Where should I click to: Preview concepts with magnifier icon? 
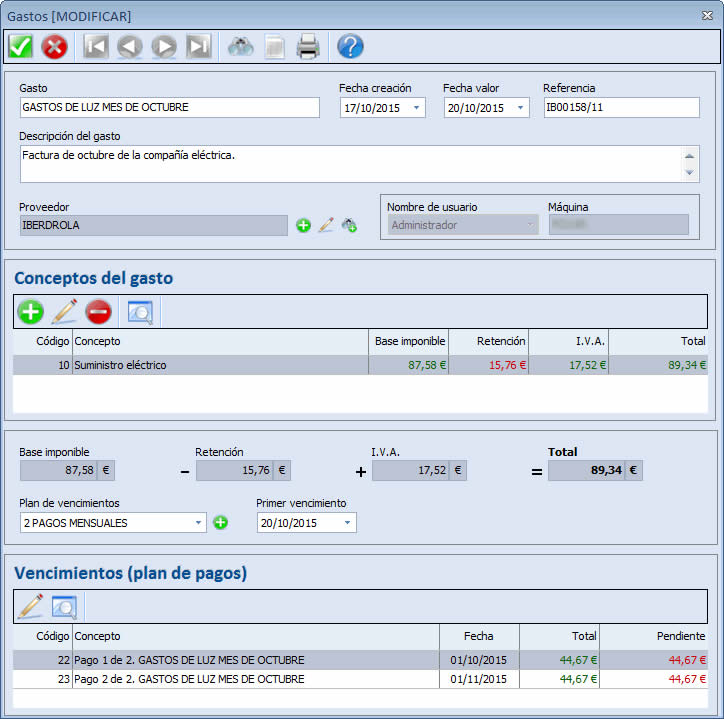point(140,312)
